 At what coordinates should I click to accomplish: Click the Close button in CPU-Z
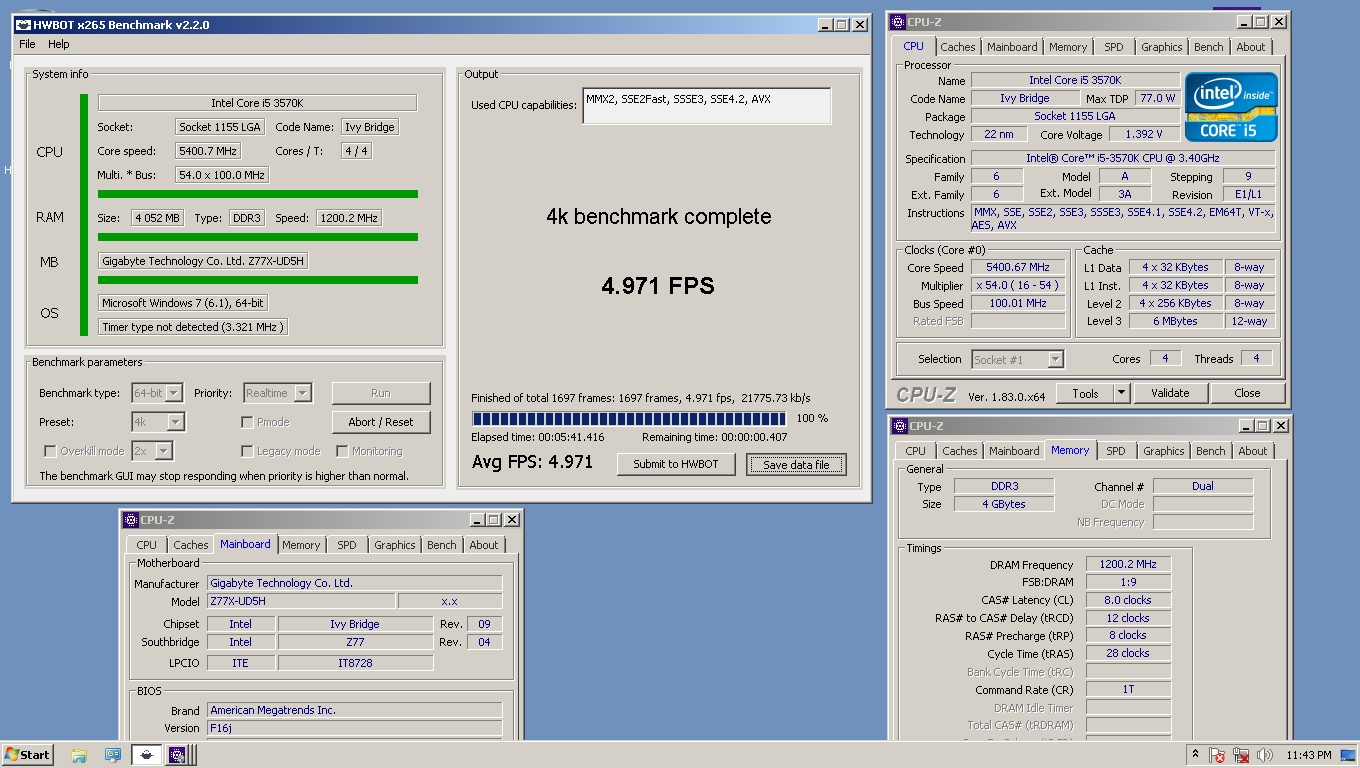coord(1247,394)
